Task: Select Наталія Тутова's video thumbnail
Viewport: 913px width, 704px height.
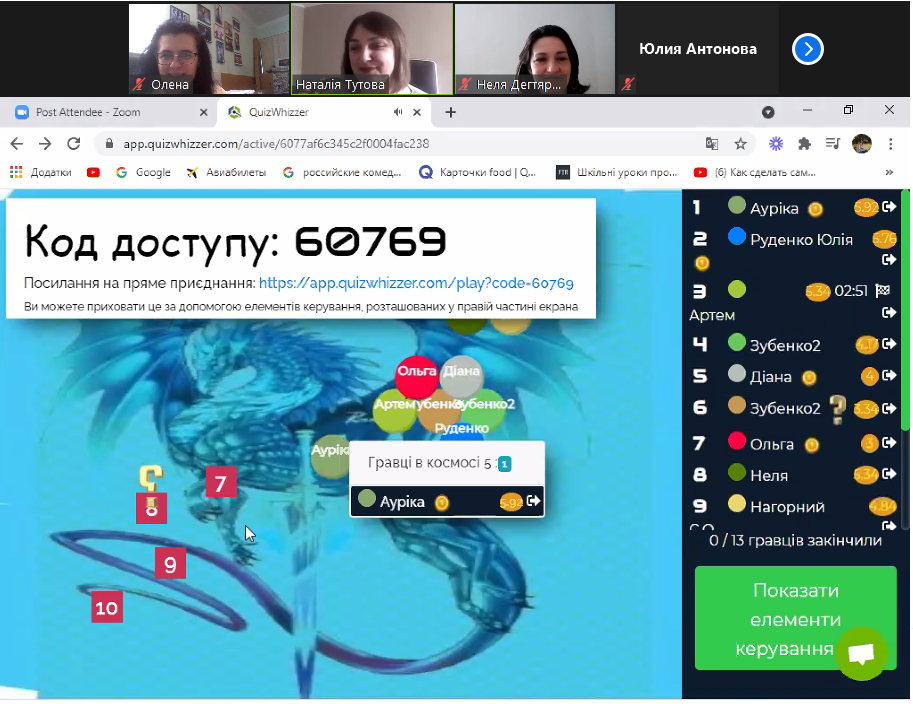Action: tap(372, 49)
